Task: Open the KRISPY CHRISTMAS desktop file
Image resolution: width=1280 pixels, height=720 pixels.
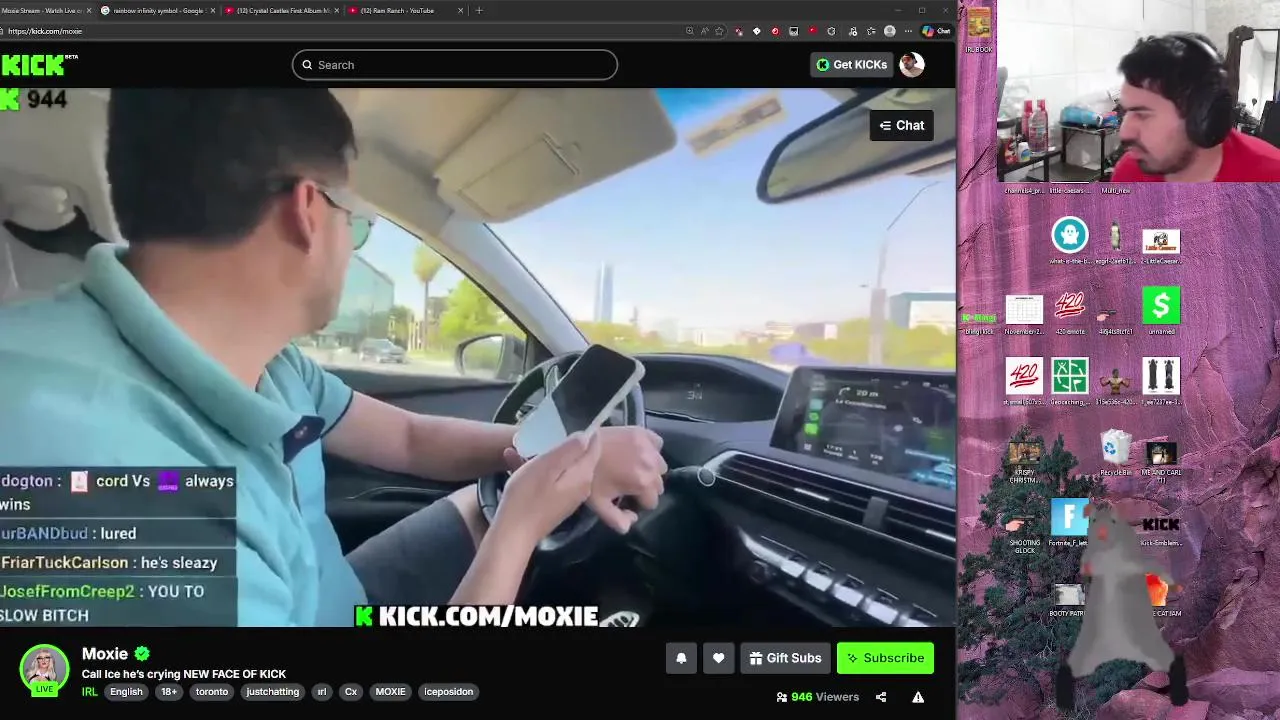Action: (1024, 461)
